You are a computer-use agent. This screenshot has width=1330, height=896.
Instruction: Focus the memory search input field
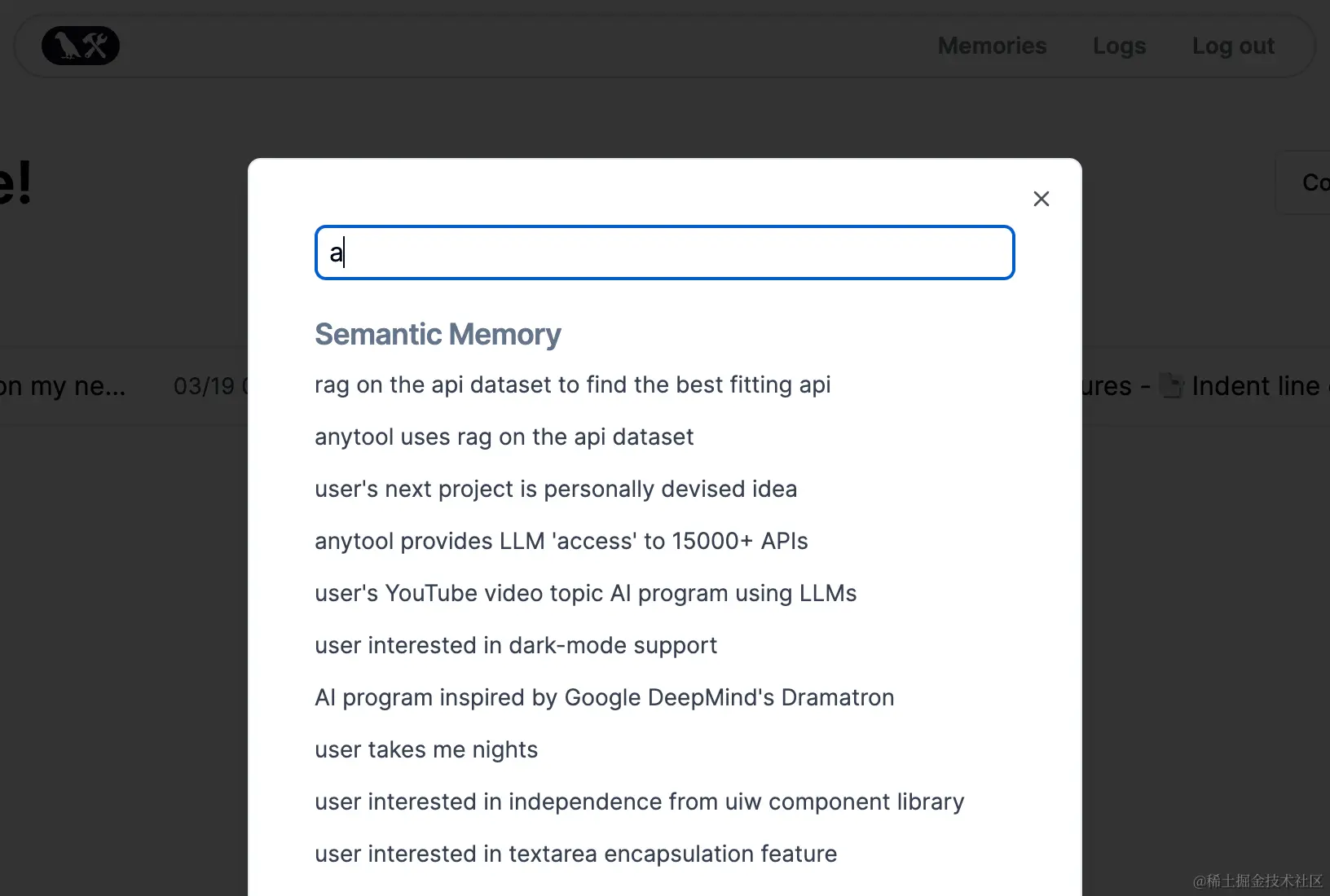click(x=664, y=253)
